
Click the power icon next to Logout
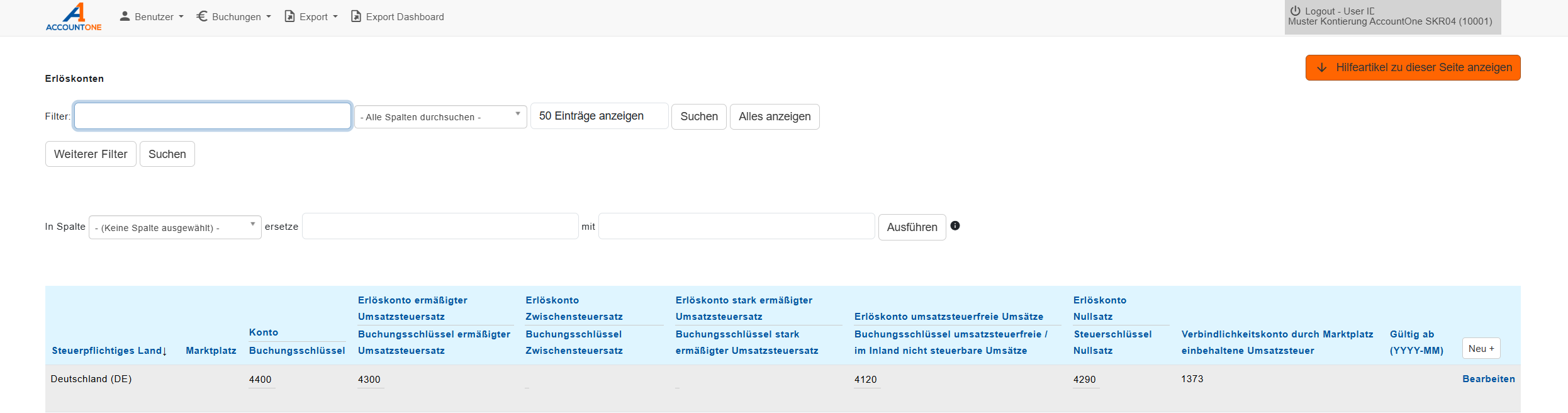[1295, 11]
